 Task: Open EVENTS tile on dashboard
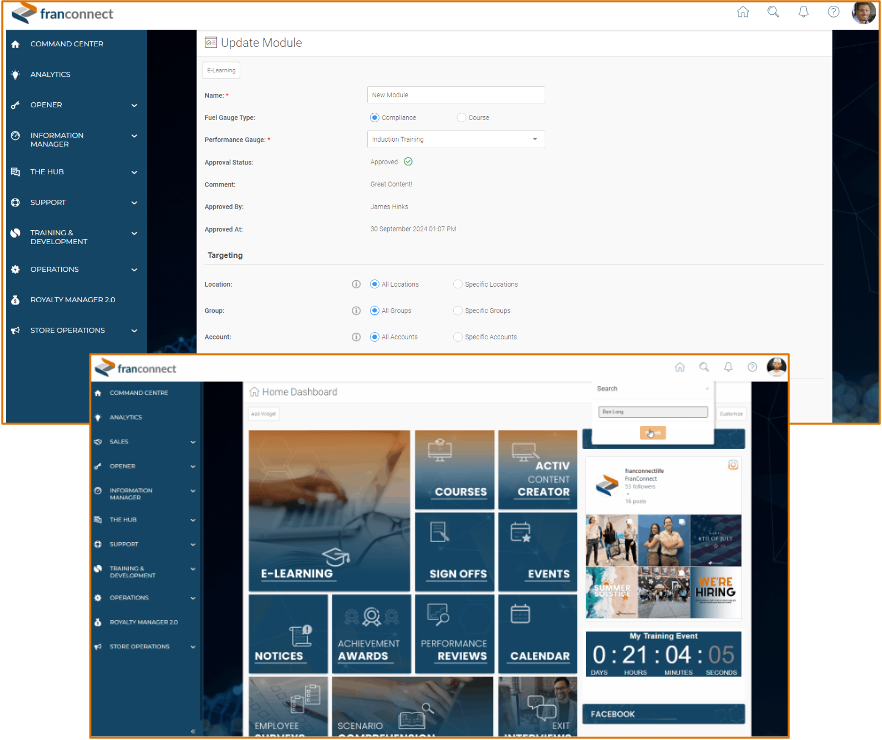tap(538, 552)
